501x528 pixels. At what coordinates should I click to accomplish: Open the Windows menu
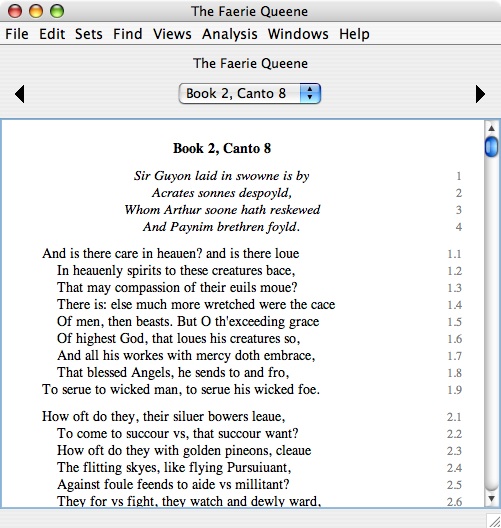point(298,34)
